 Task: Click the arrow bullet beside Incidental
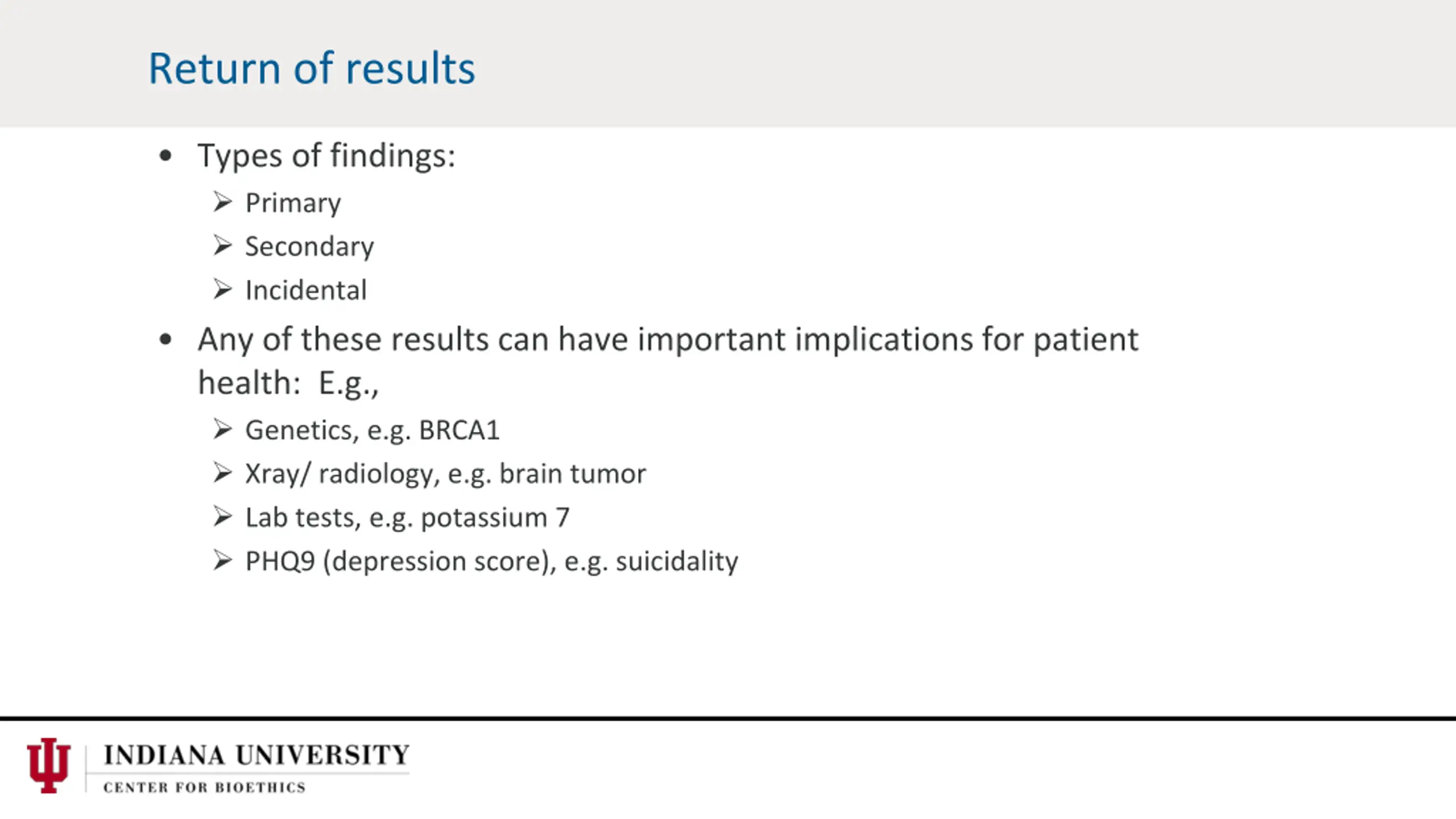[x=222, y=289]
